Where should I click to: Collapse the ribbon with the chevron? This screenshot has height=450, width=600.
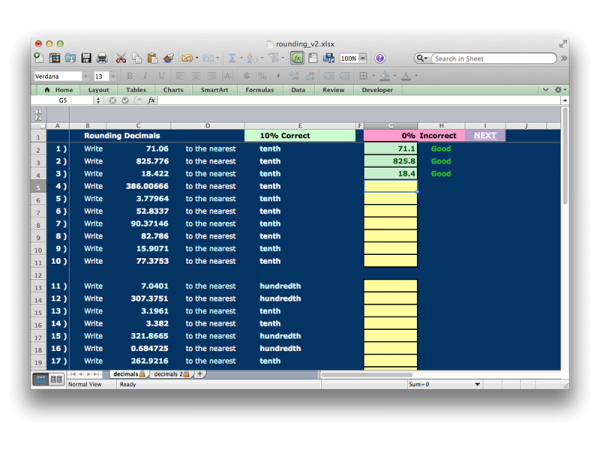546,90
